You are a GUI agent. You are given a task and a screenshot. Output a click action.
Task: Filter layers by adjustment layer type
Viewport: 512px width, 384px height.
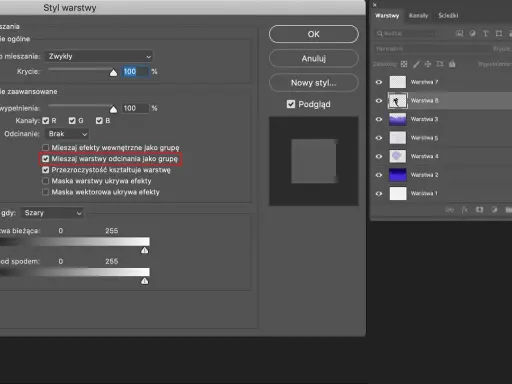tap(472, 33)
